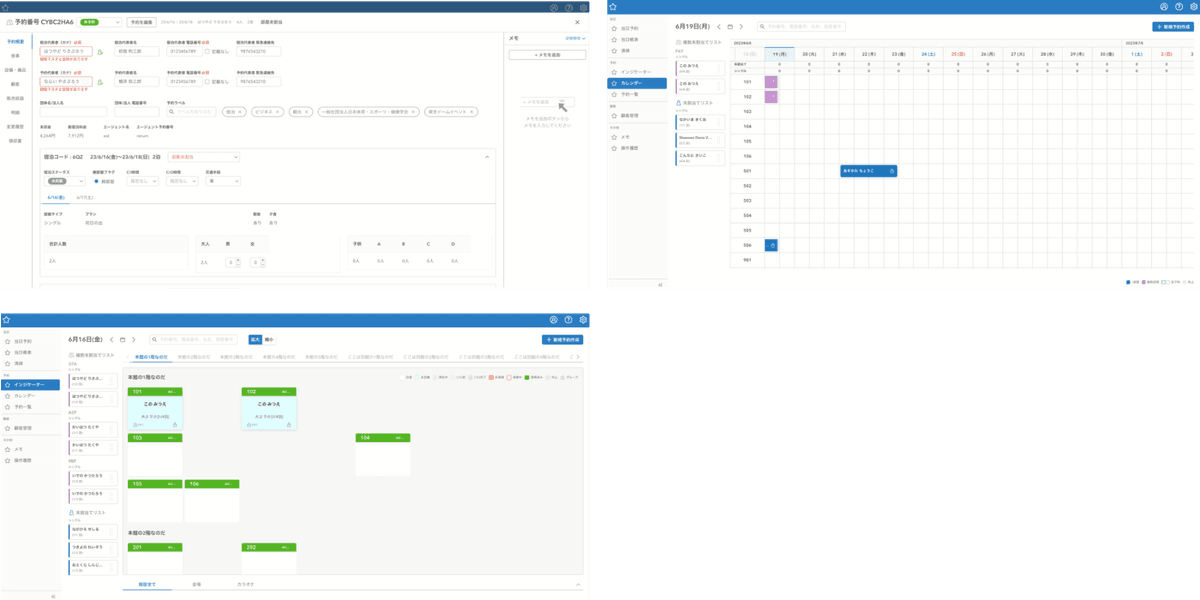Click star logo in calendar window header

point(613,7)
